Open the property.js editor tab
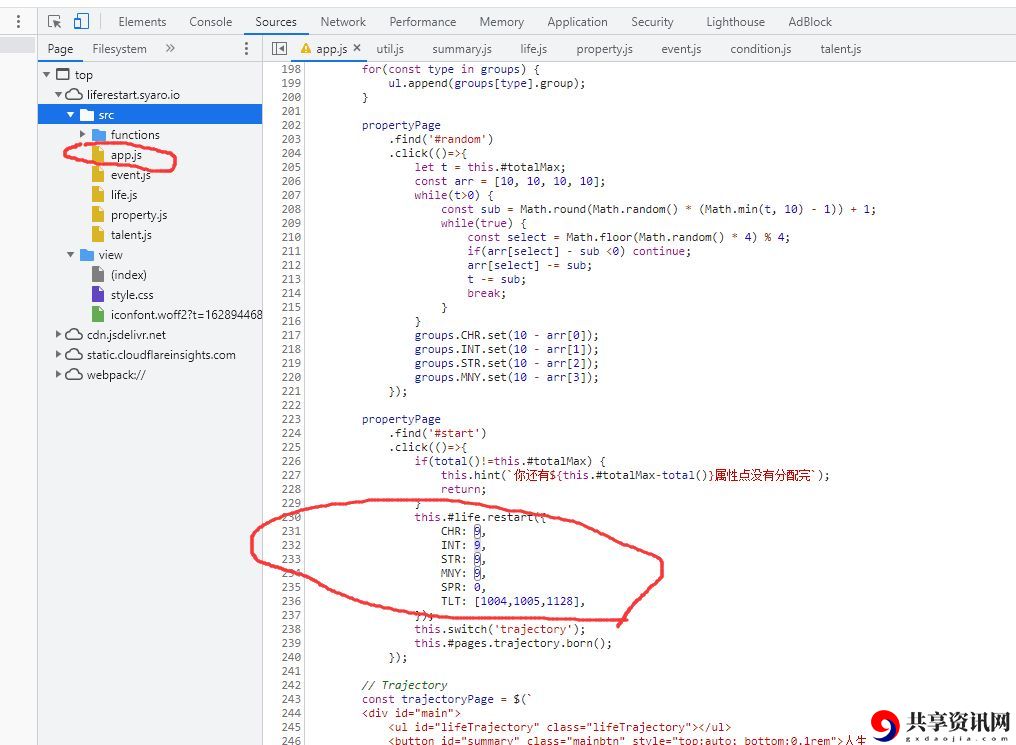Image resolution: width=1016 pixels, height=745 pixels. click(x=605, y=49)
